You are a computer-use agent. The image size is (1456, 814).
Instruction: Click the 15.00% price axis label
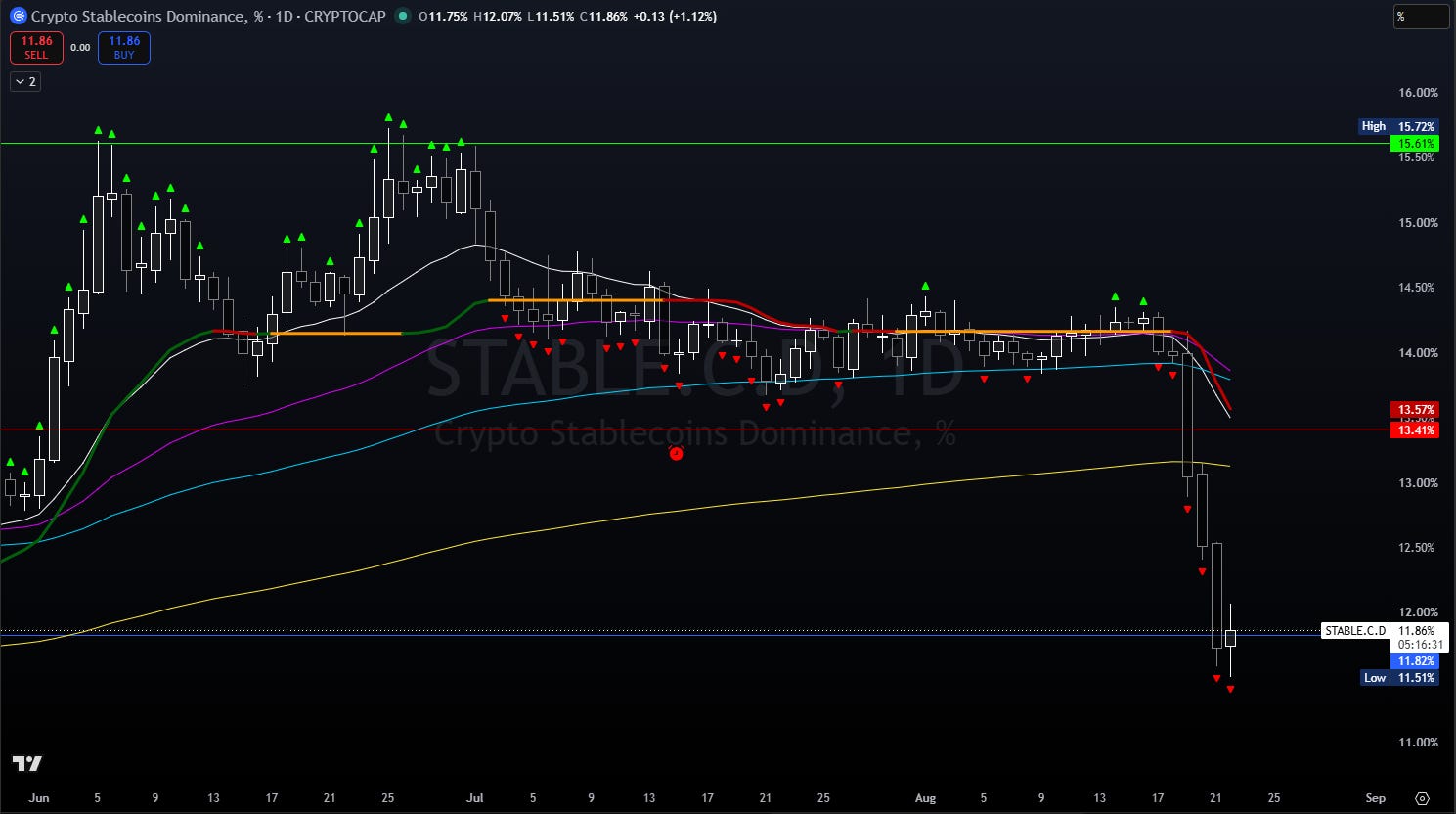click(1418, 223)
